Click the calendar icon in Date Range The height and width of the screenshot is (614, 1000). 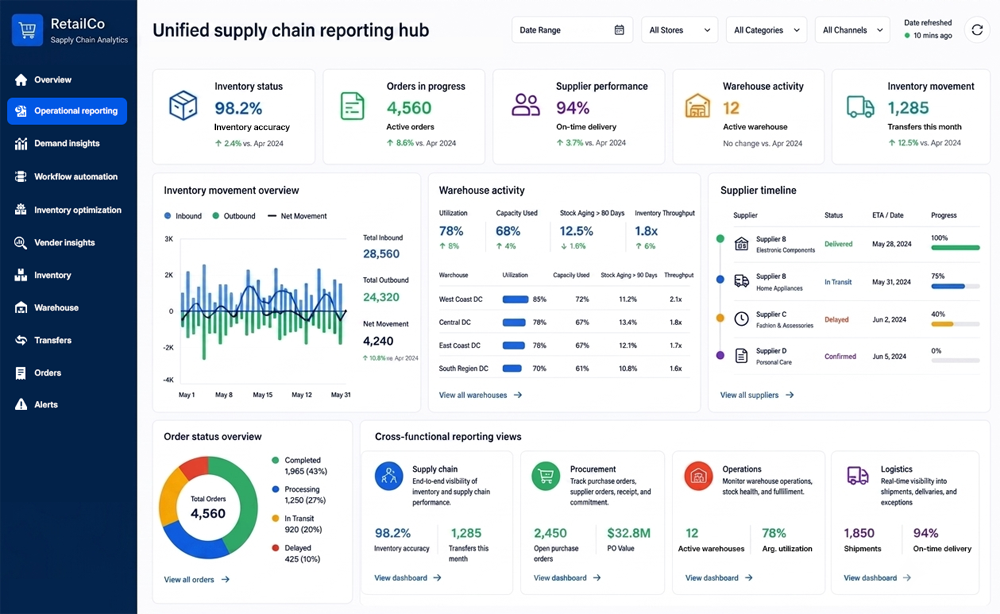619,30
